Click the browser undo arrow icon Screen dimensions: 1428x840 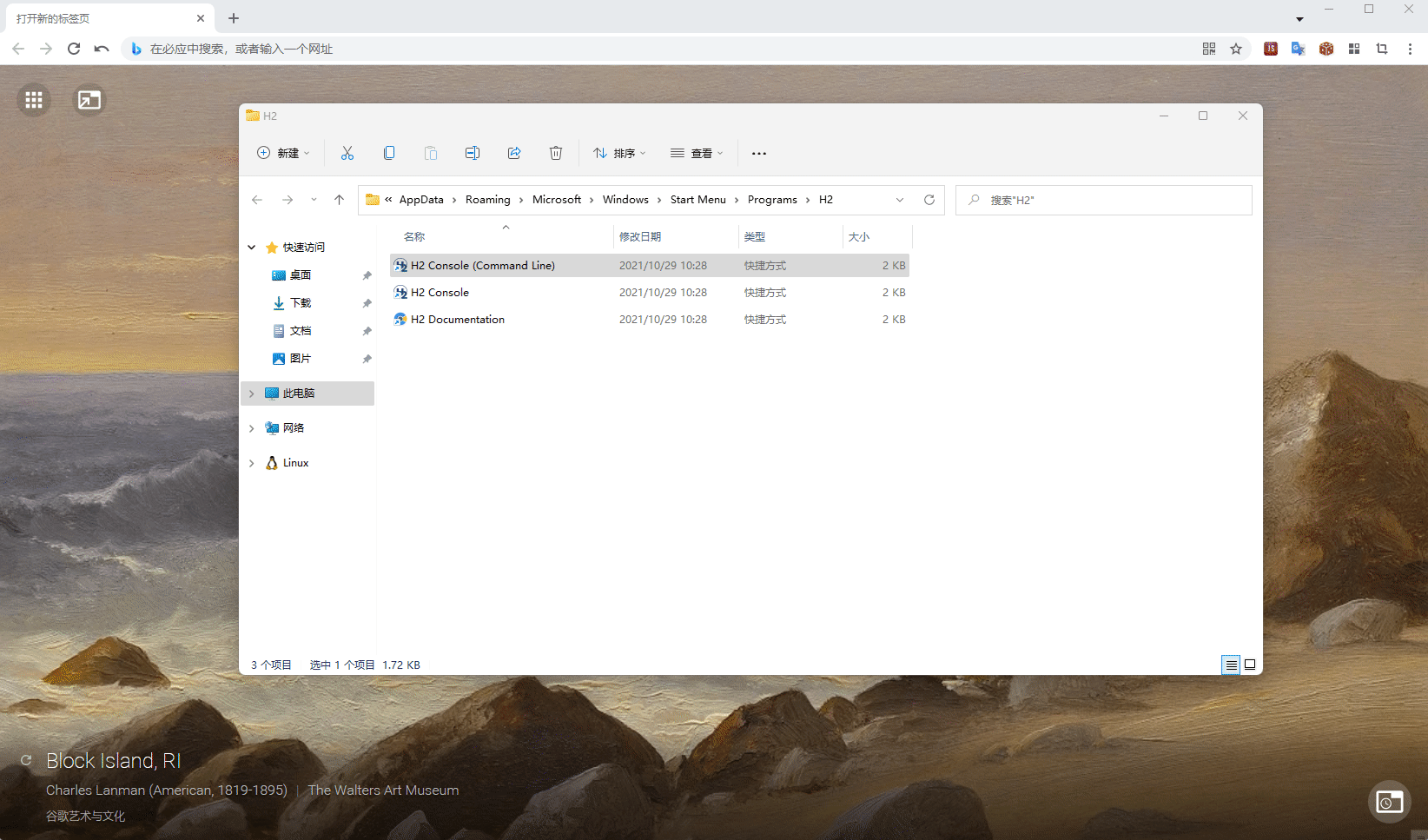[102, 49]
